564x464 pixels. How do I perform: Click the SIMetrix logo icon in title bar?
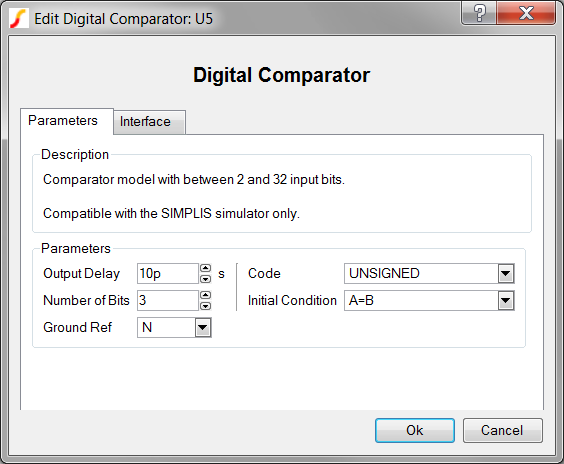pos(19,18)
